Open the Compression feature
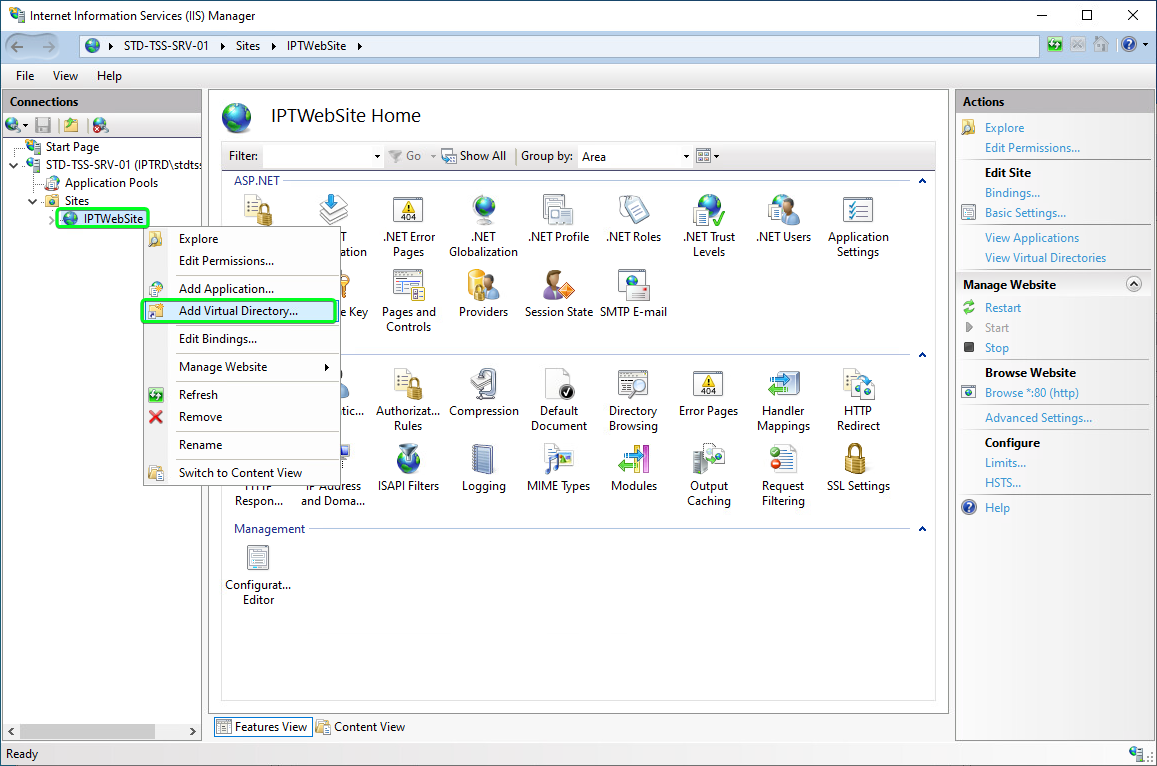 coord(483,393)
